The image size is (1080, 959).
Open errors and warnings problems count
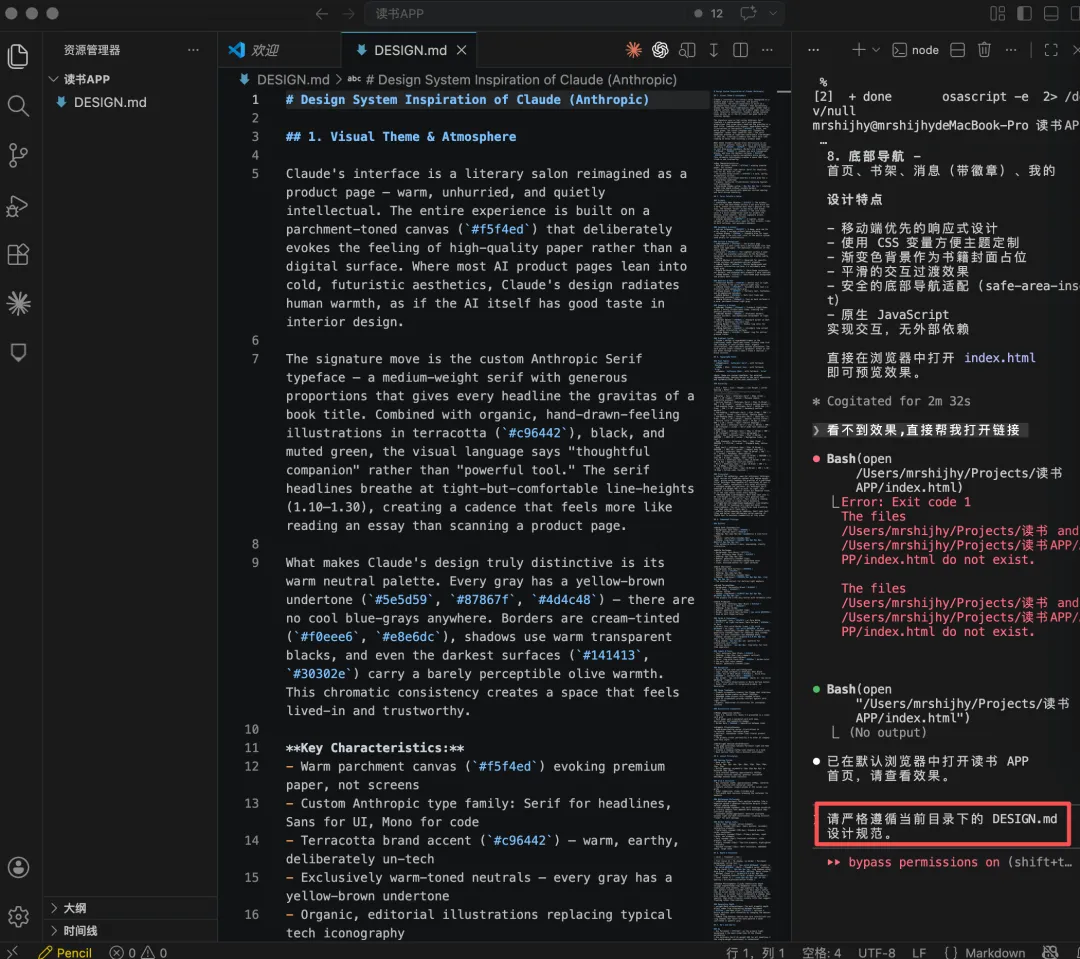138,951
